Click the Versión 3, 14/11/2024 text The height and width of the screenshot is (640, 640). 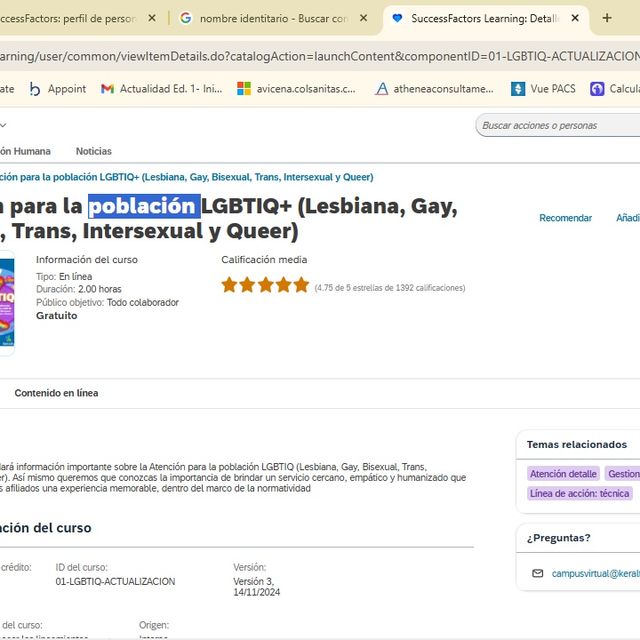click(257, 587)
